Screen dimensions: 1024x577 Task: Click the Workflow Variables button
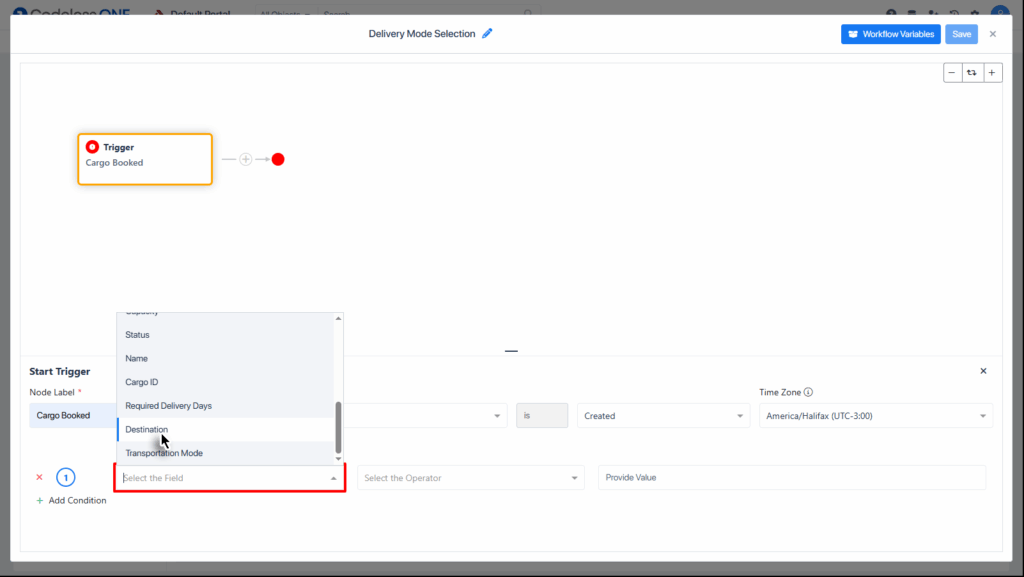890,33
